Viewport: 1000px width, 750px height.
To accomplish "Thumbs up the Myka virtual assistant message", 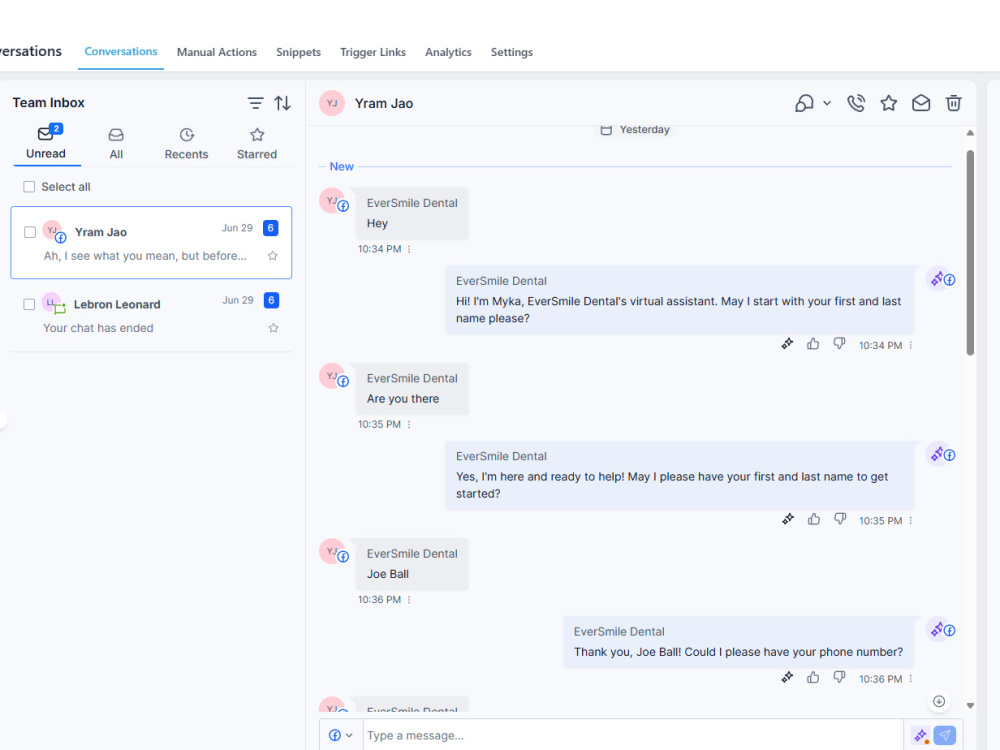I will coord(812,344).
